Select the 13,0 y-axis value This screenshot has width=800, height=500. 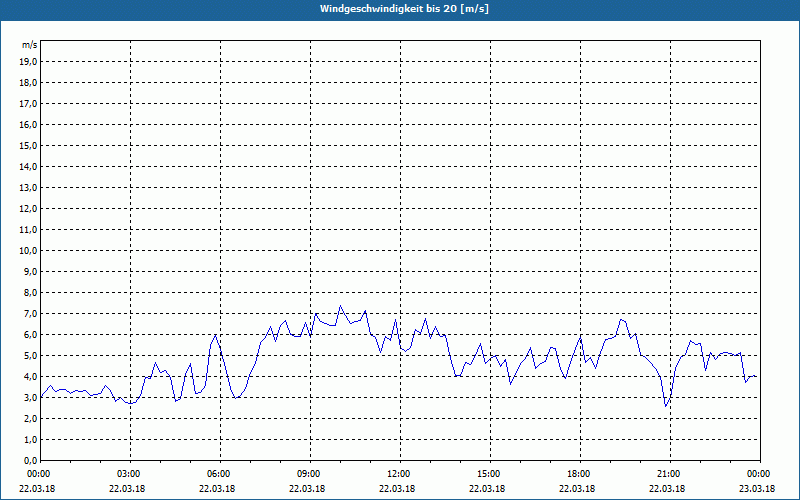point(27,187)
